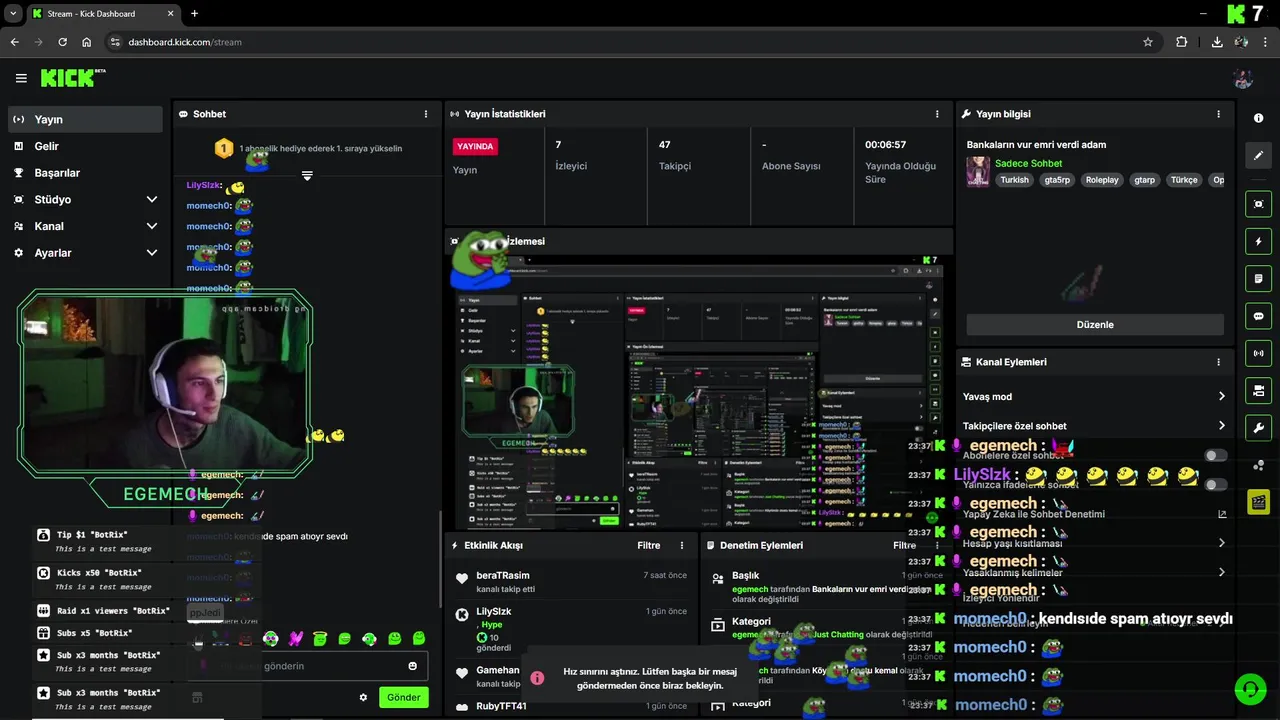Image resolution: width=1280 pixels, height=720 pixels.
Task: Open the Kanal Eylemleri three-dot menu
Action: point(1218,362)
